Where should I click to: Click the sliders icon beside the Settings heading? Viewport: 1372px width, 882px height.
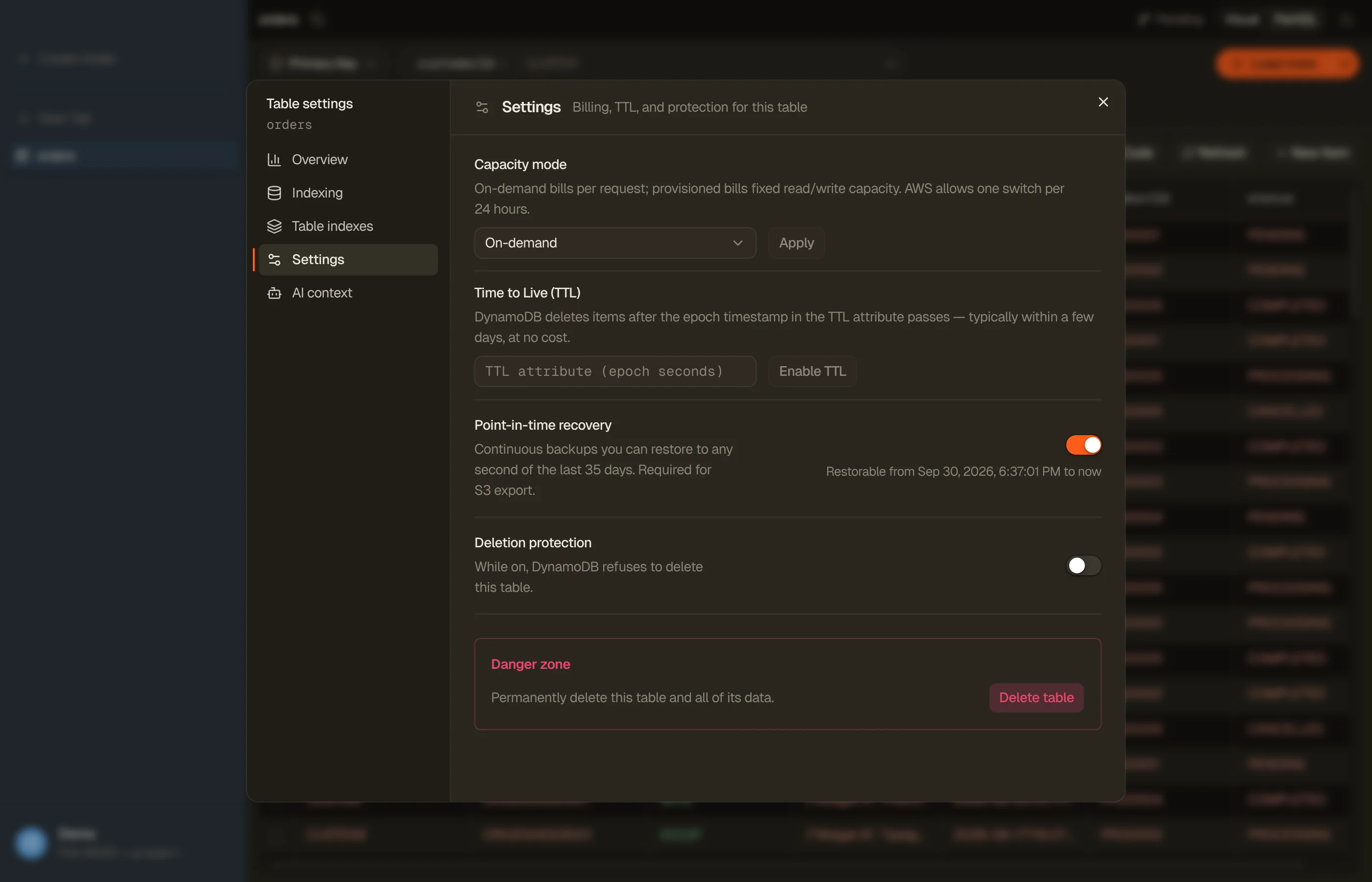482,107
